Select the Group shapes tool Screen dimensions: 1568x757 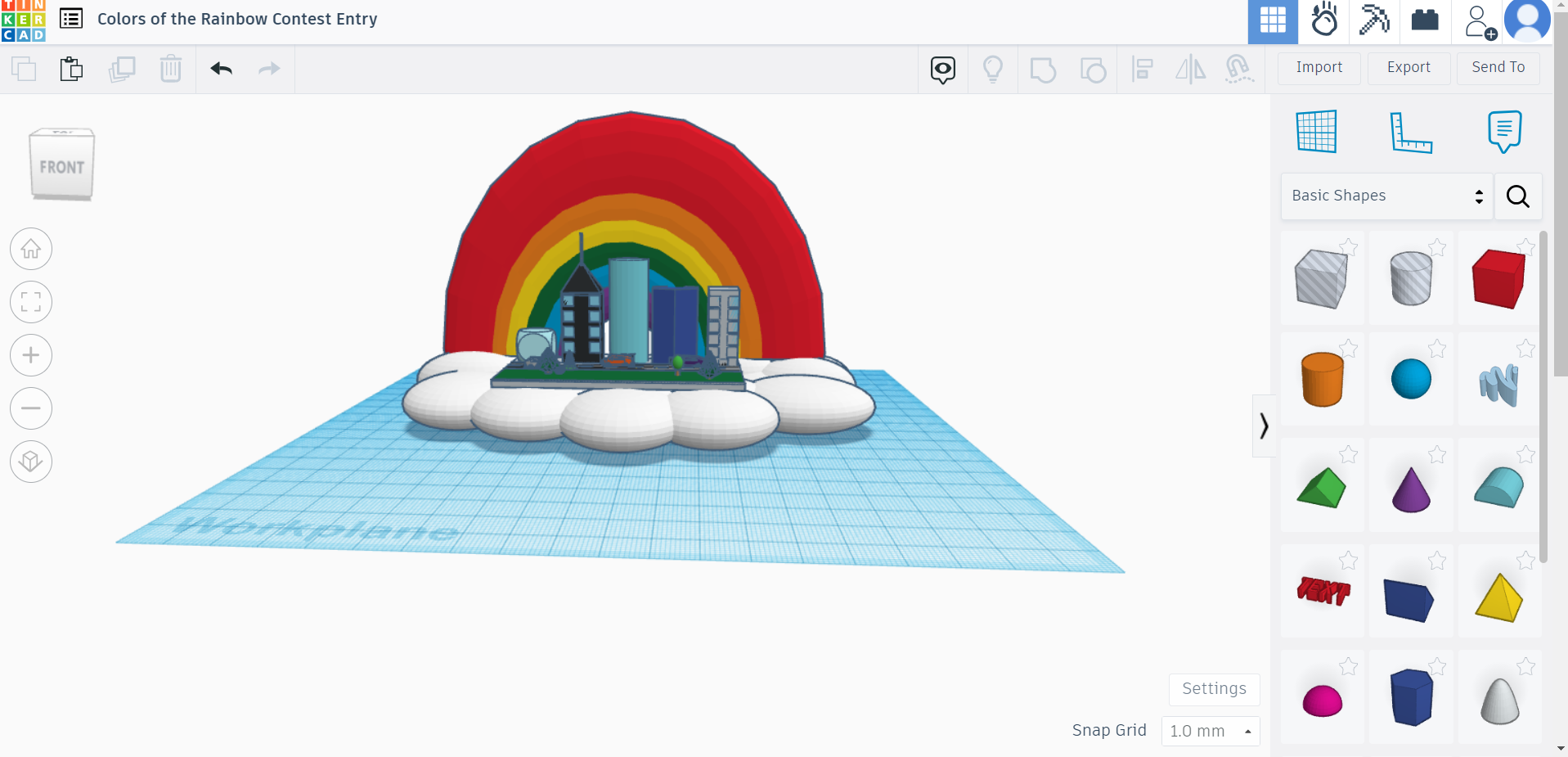1044,70
